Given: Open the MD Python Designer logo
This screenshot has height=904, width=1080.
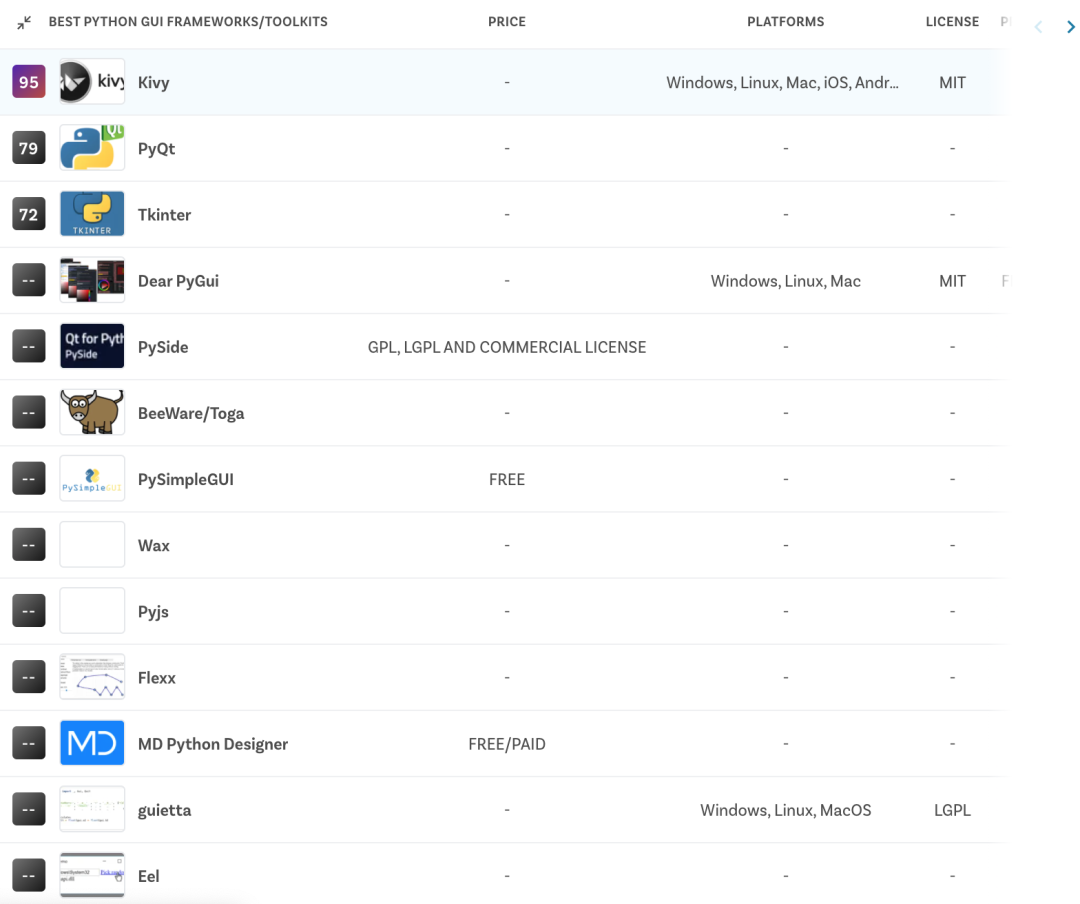Looking at the screenshot, I should 92,743.
